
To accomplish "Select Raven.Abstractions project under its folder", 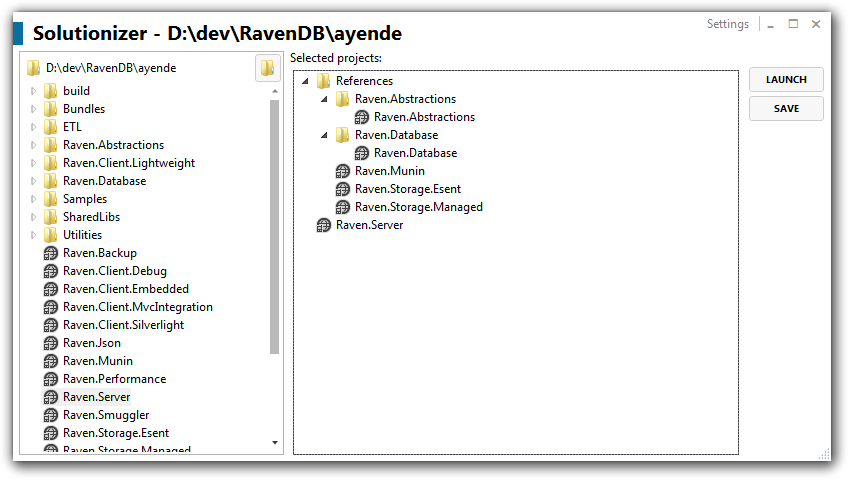I will click(424, 117).
